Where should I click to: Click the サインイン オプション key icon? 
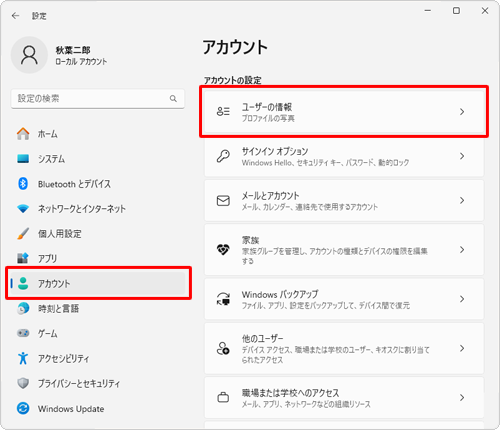[x=223, y=156]
